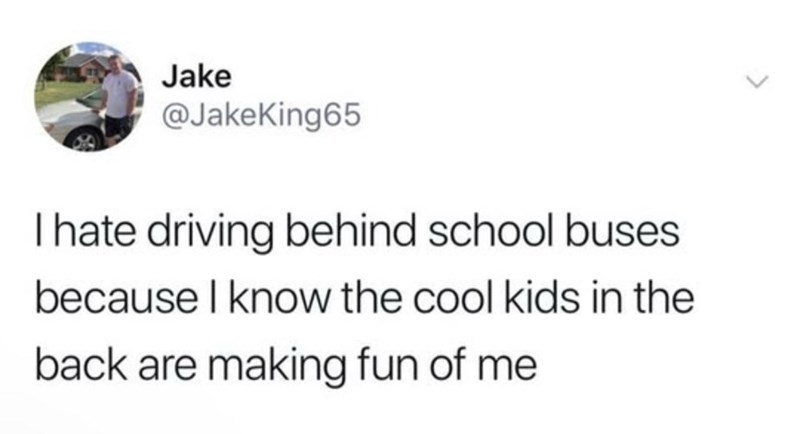
Task: Open Jake's circular profile picture
Action: click(x=89, y=97)
